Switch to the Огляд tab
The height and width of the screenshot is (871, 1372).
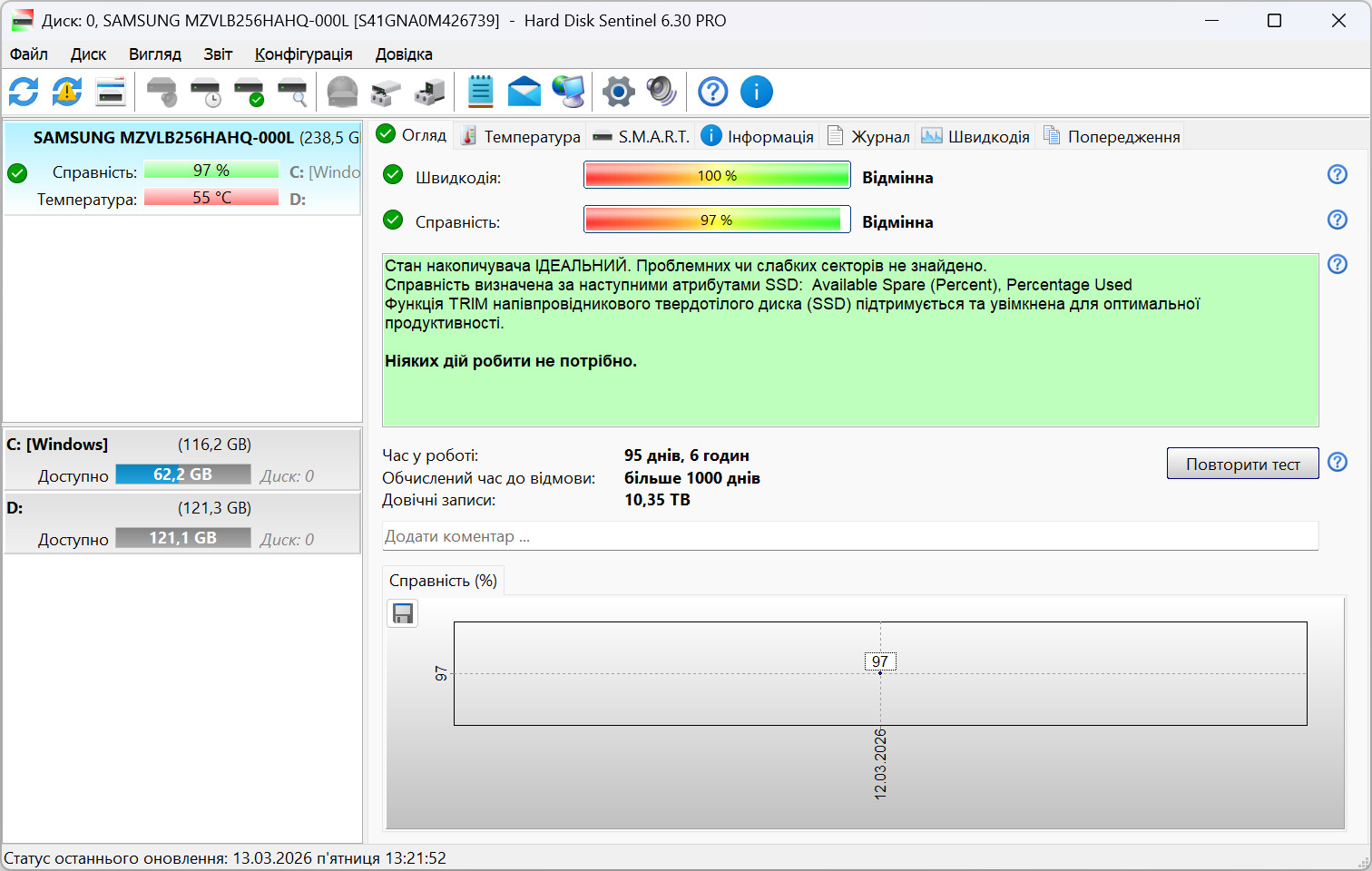pyautogui.click(x=411, y=135)
